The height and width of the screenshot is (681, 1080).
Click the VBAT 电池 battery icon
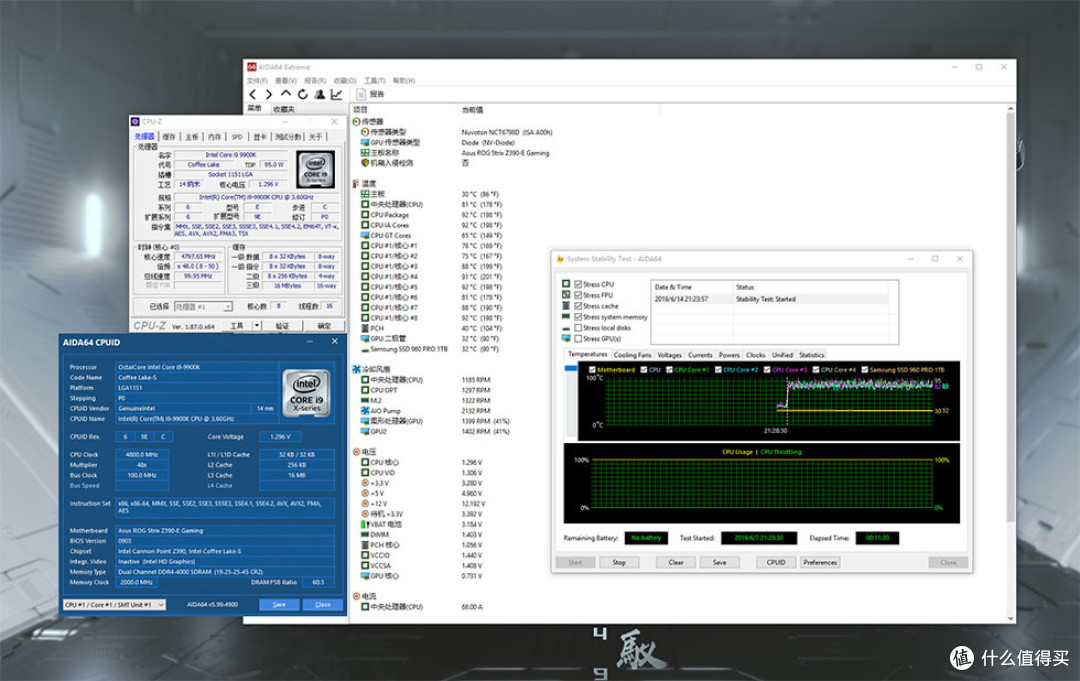coord(365,524)
